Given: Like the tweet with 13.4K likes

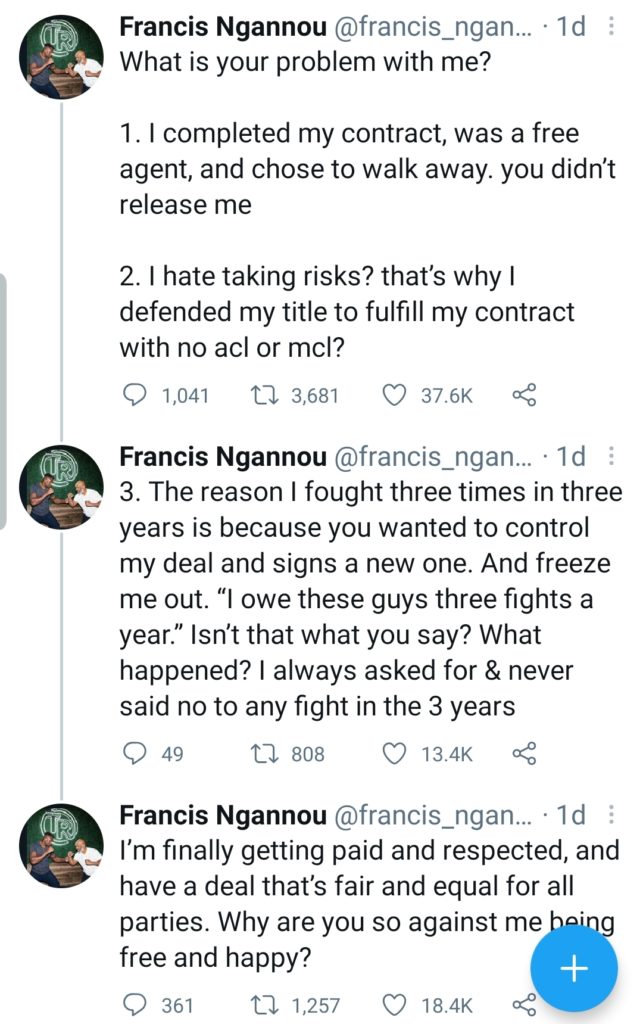Looking at the screenshot, I should [x=395, y=753].
